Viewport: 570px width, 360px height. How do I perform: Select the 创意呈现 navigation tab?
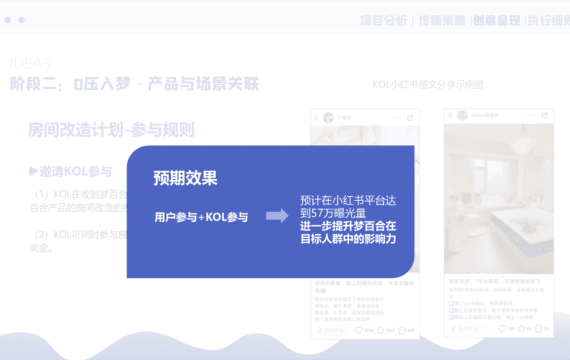[x=497, y=21]
